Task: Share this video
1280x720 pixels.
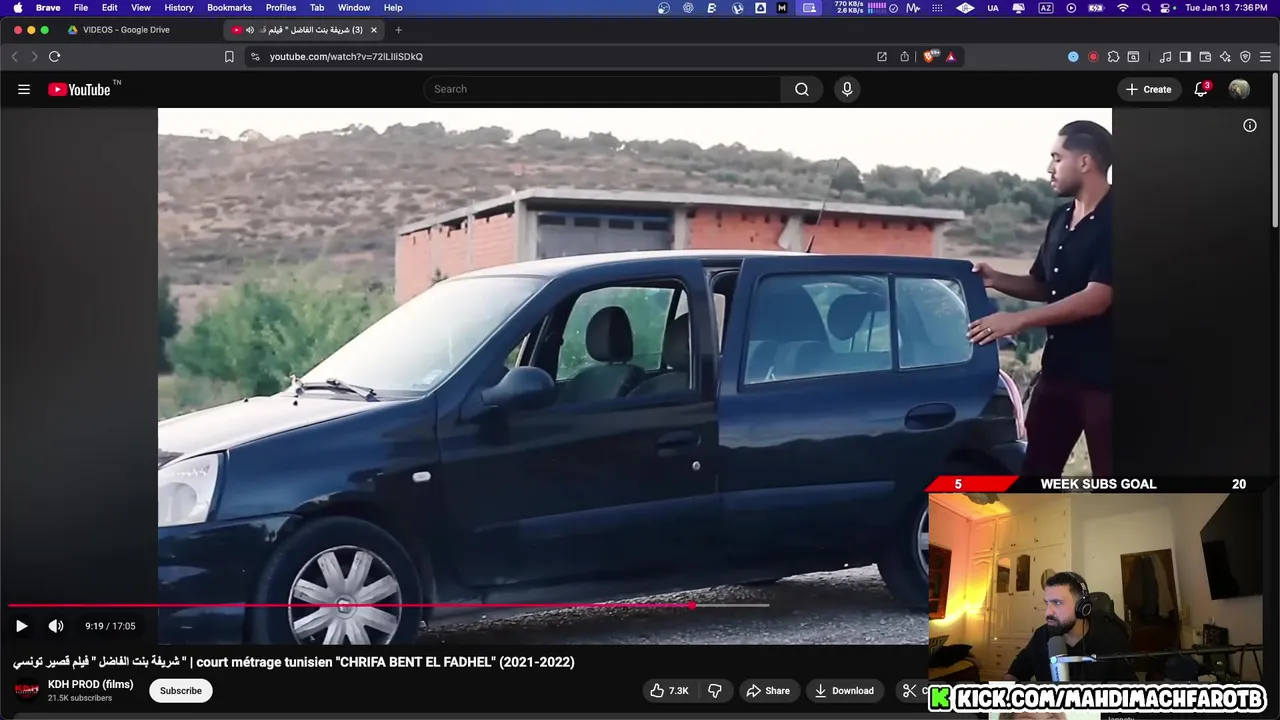Action: pos(768,691)
